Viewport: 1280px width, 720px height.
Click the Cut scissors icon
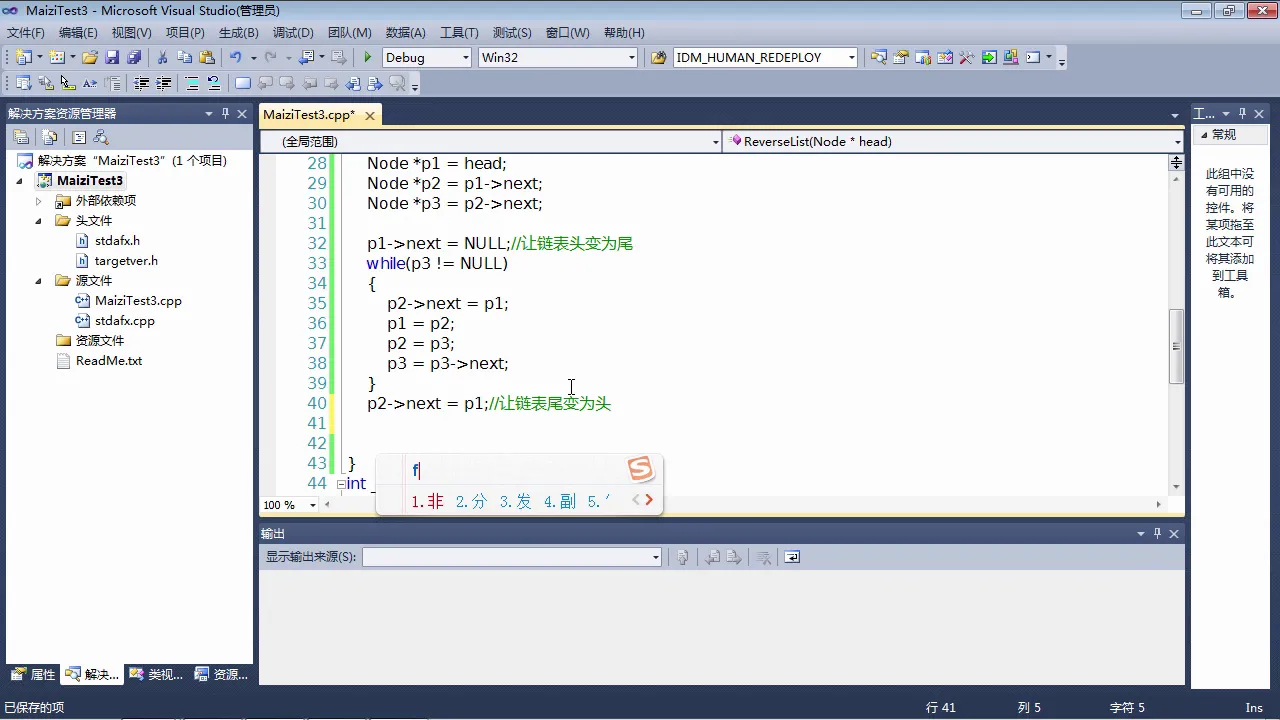pyautogui.click(x=162, y=57)
